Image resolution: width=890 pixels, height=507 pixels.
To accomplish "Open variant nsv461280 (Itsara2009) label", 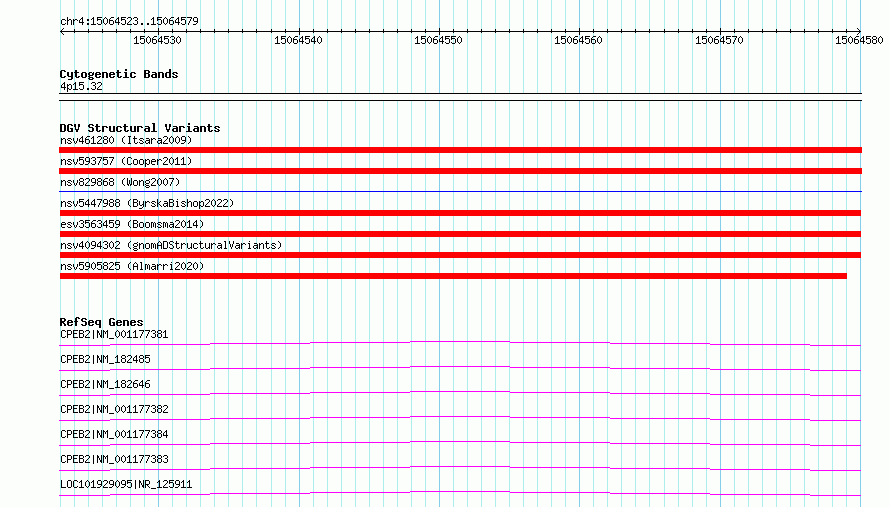I will tap(126, 140).
